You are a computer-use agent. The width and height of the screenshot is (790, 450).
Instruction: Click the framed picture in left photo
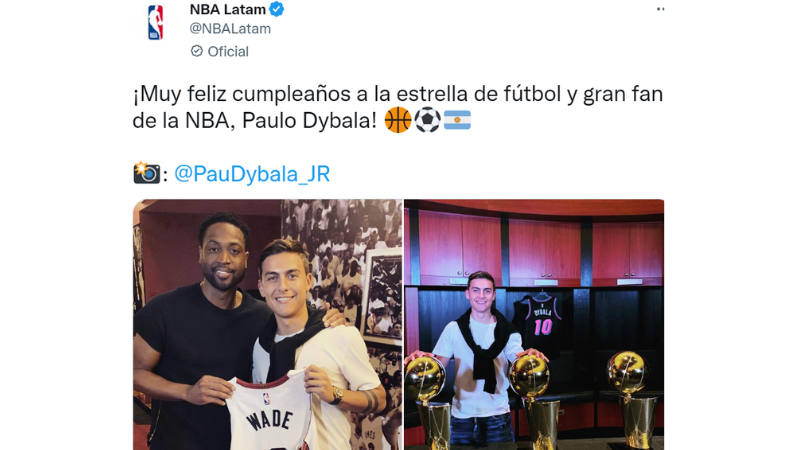pos(381,297)
